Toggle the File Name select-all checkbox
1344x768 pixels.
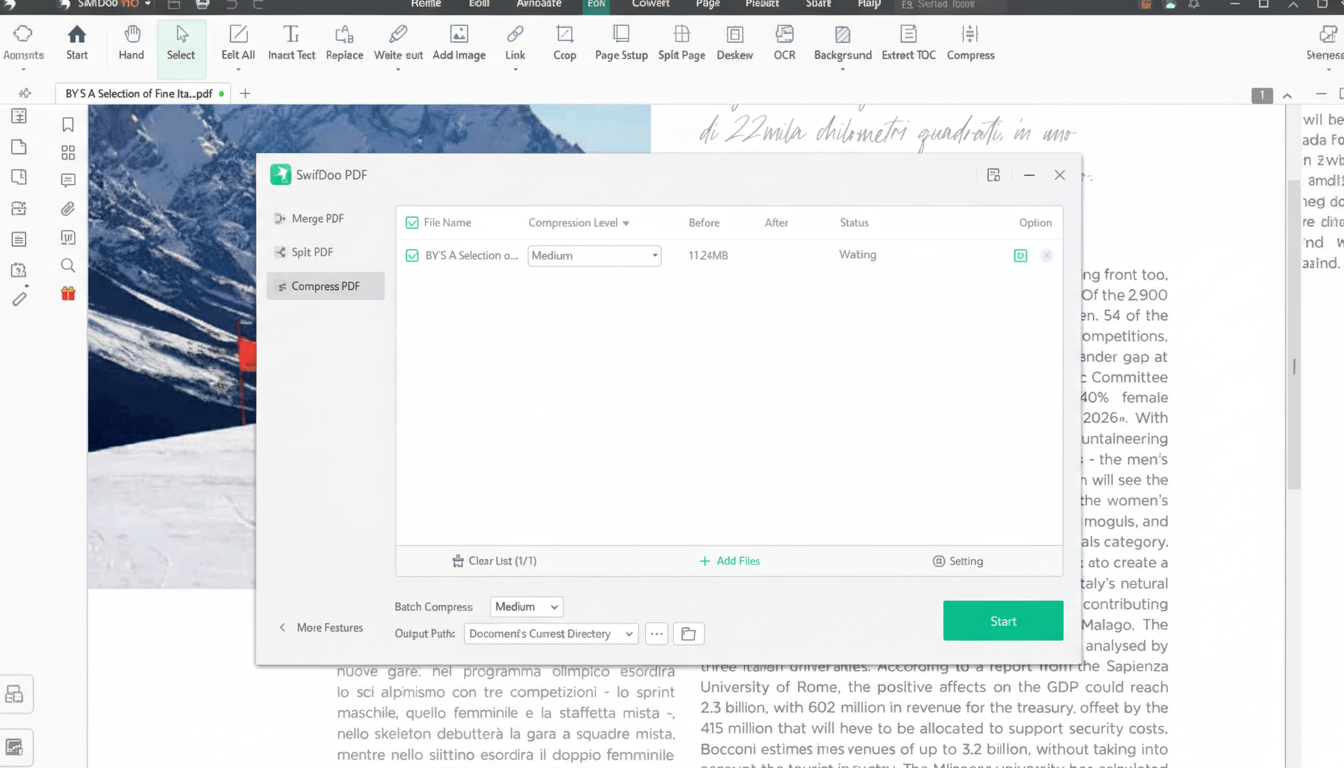(x=412, y=223)
